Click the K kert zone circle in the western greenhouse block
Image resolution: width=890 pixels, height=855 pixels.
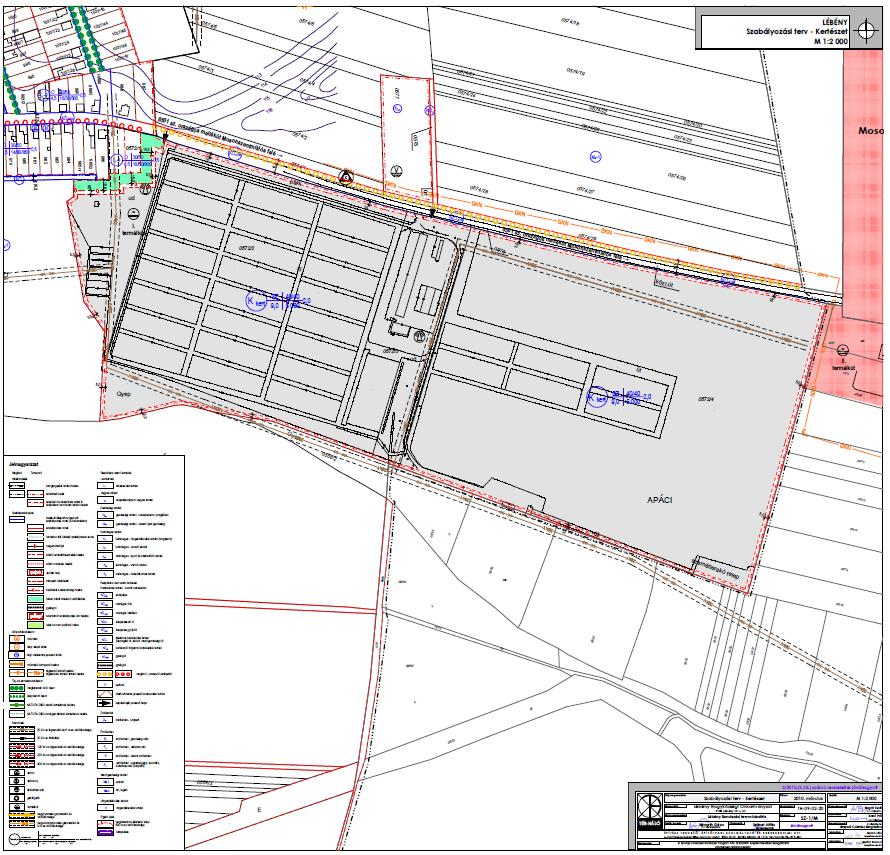[x=256, y=300]
